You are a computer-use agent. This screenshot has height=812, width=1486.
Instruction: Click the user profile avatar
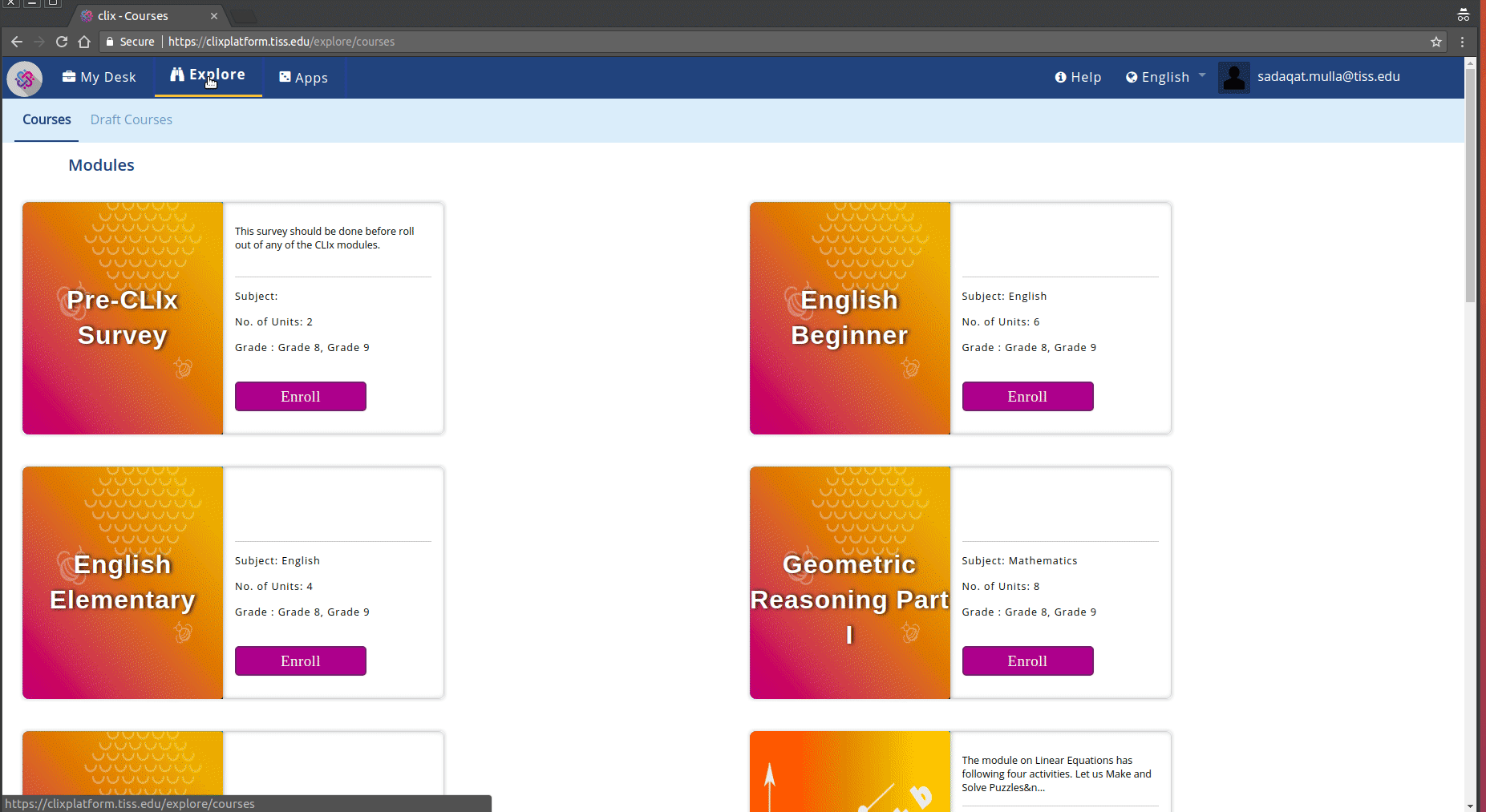[x=1233, y=78]
